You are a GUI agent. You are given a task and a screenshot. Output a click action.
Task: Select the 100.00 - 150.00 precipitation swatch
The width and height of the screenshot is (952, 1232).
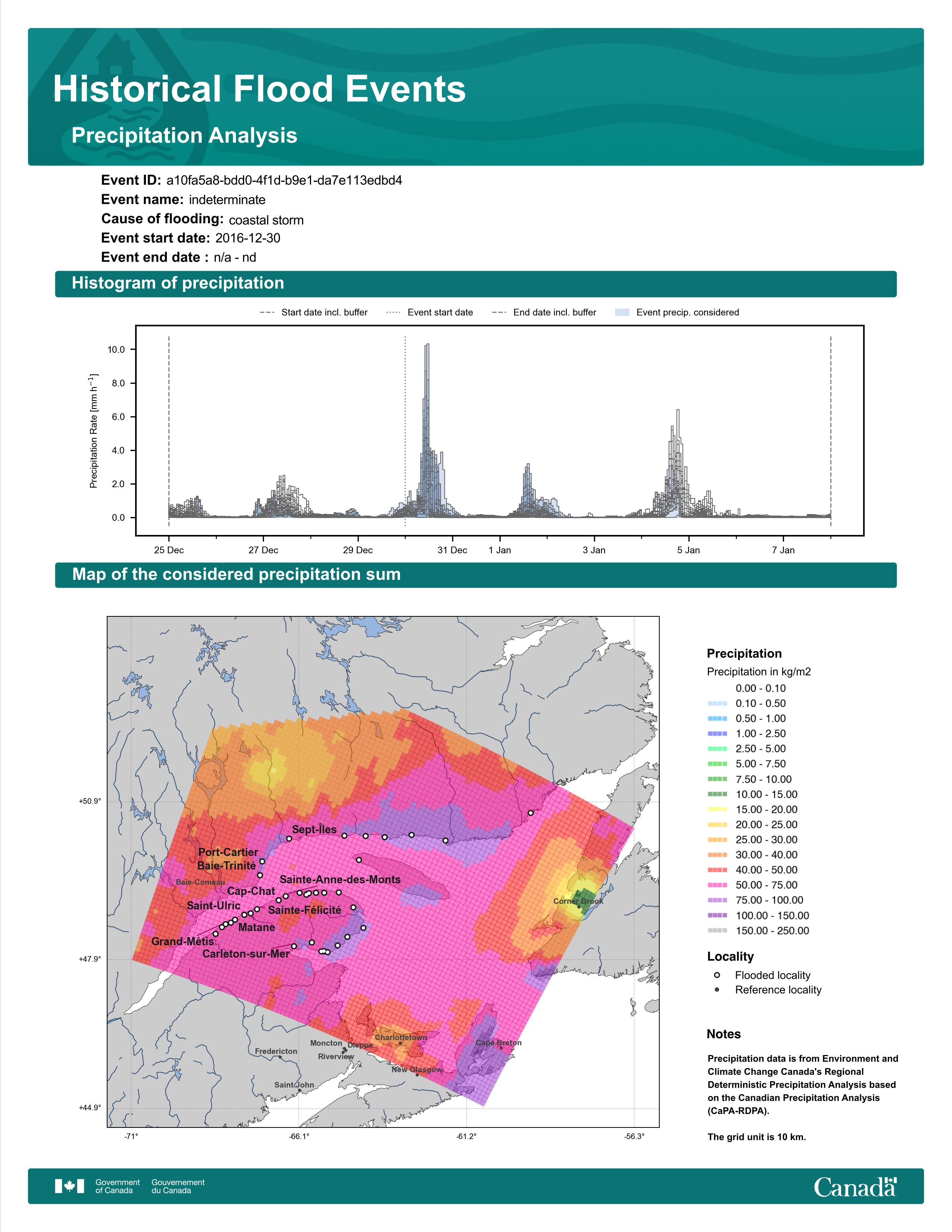point(717,915)
